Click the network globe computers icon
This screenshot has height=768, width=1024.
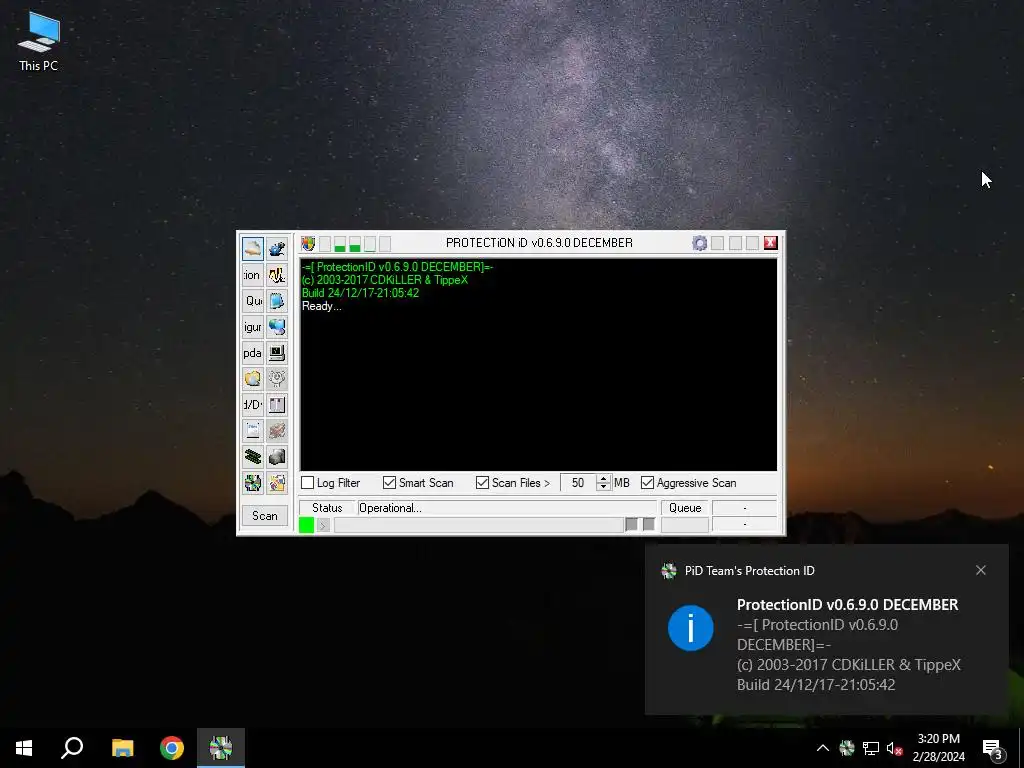coord(277,327)
